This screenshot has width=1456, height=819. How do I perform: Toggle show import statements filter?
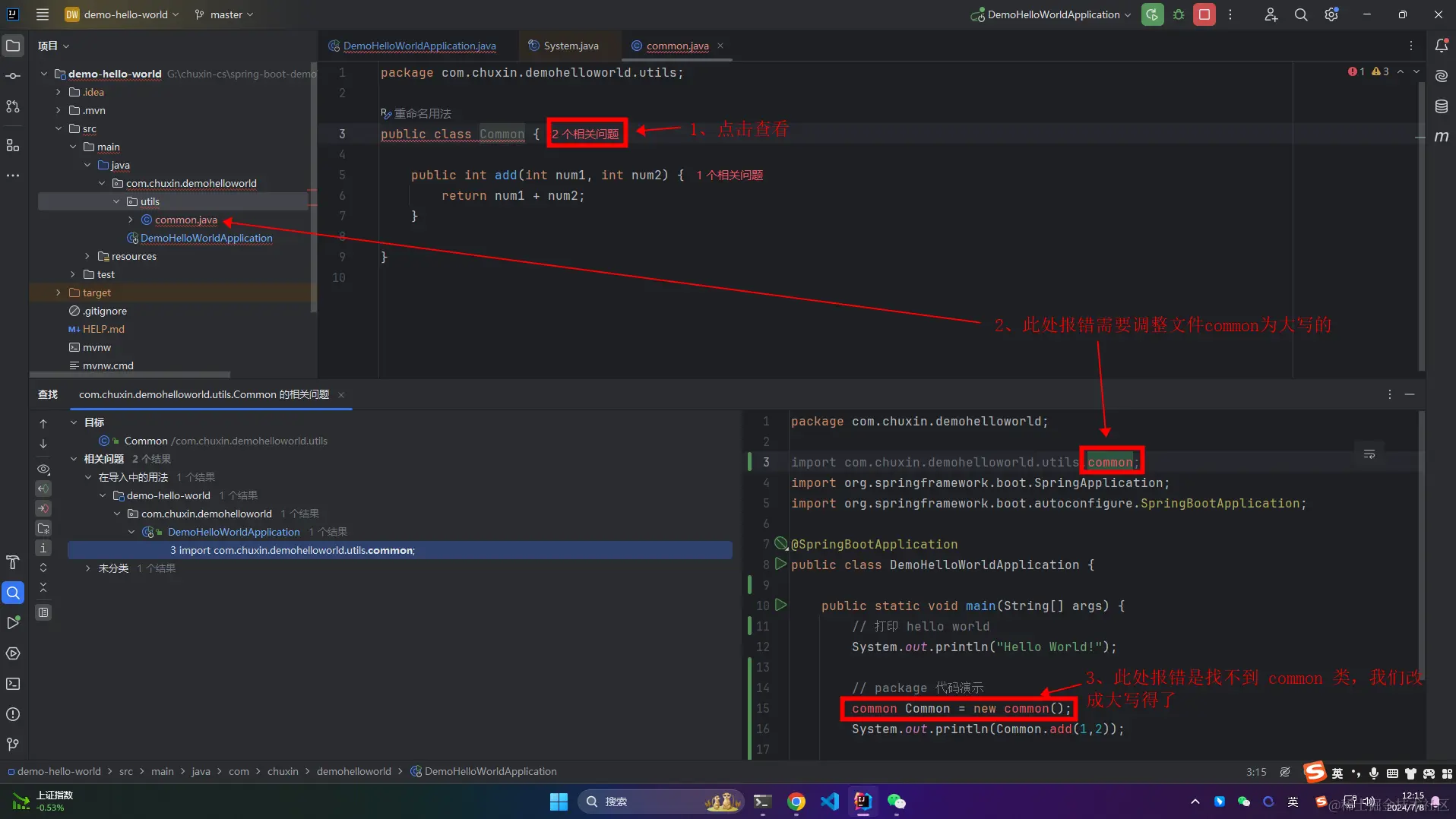point(43,528)
